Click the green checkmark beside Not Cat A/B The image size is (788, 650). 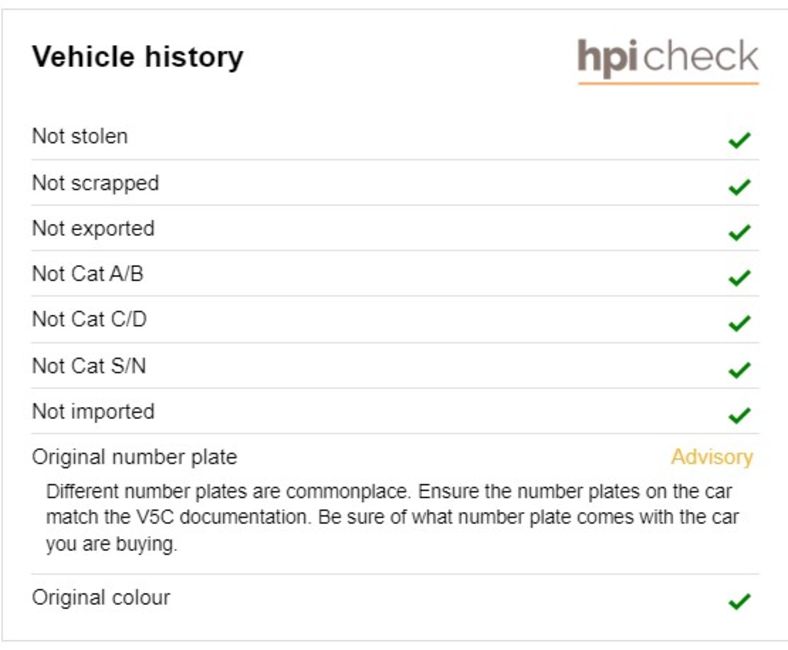tap(739, 277)
